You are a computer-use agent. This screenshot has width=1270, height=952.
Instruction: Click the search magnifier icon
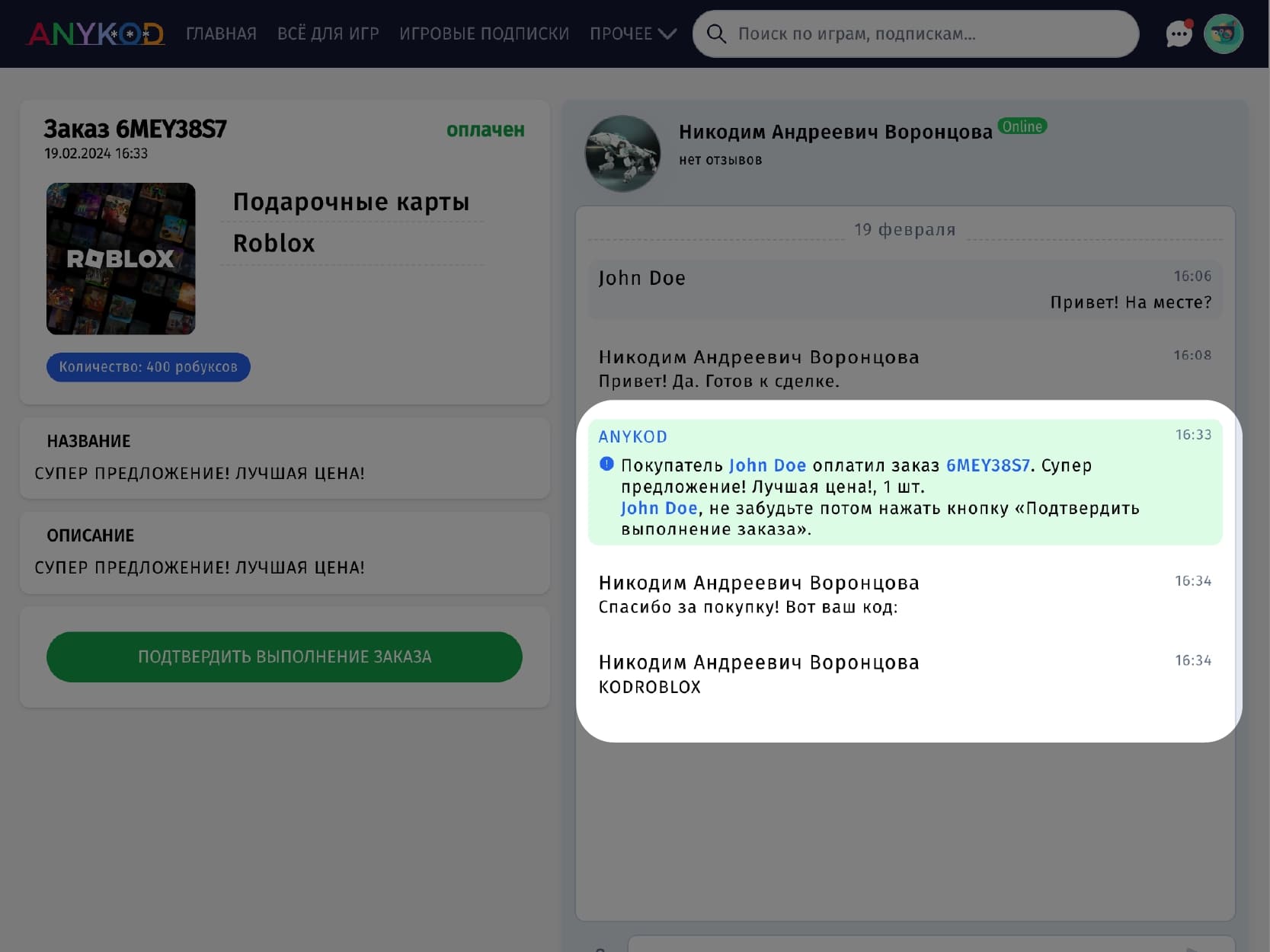tap(716, 34)
